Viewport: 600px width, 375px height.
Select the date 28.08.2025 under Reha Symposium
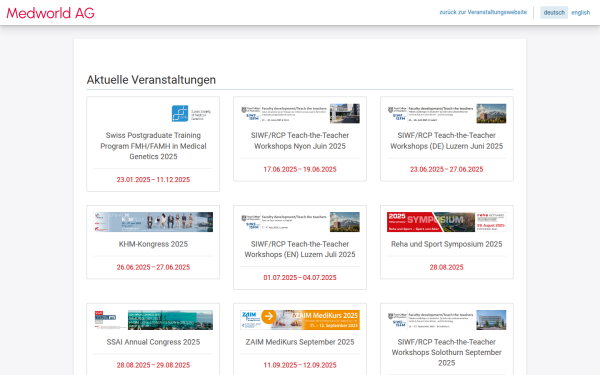(x=447, y=267)
